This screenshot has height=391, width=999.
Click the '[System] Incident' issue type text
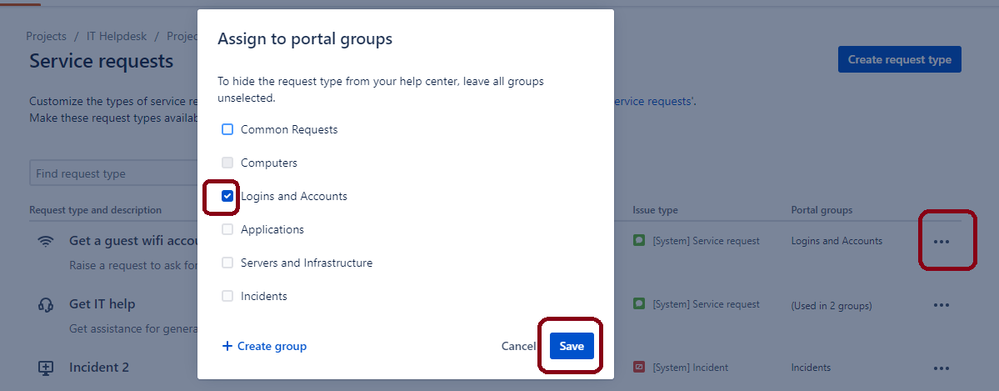tap(691, 367)
